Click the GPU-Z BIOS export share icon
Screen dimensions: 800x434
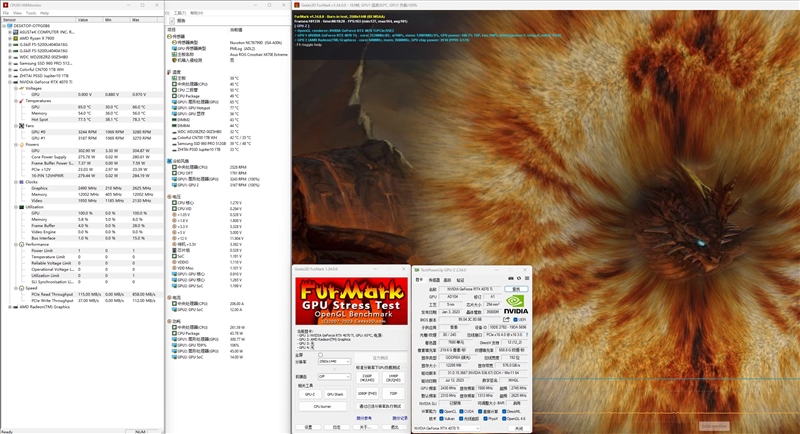(506, 319)
